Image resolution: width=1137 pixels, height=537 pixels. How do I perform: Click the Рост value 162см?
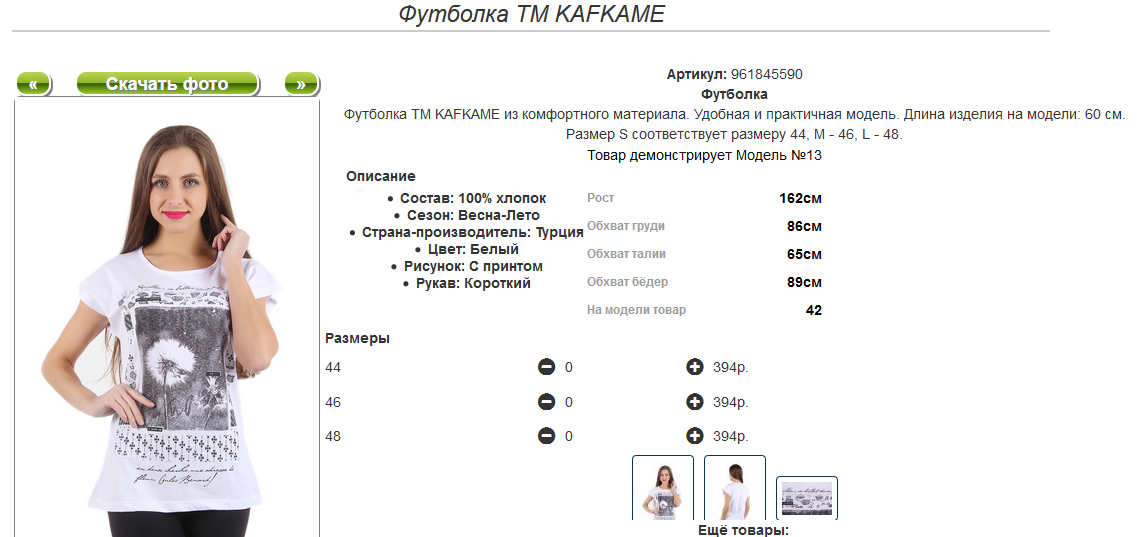[801, 199]
